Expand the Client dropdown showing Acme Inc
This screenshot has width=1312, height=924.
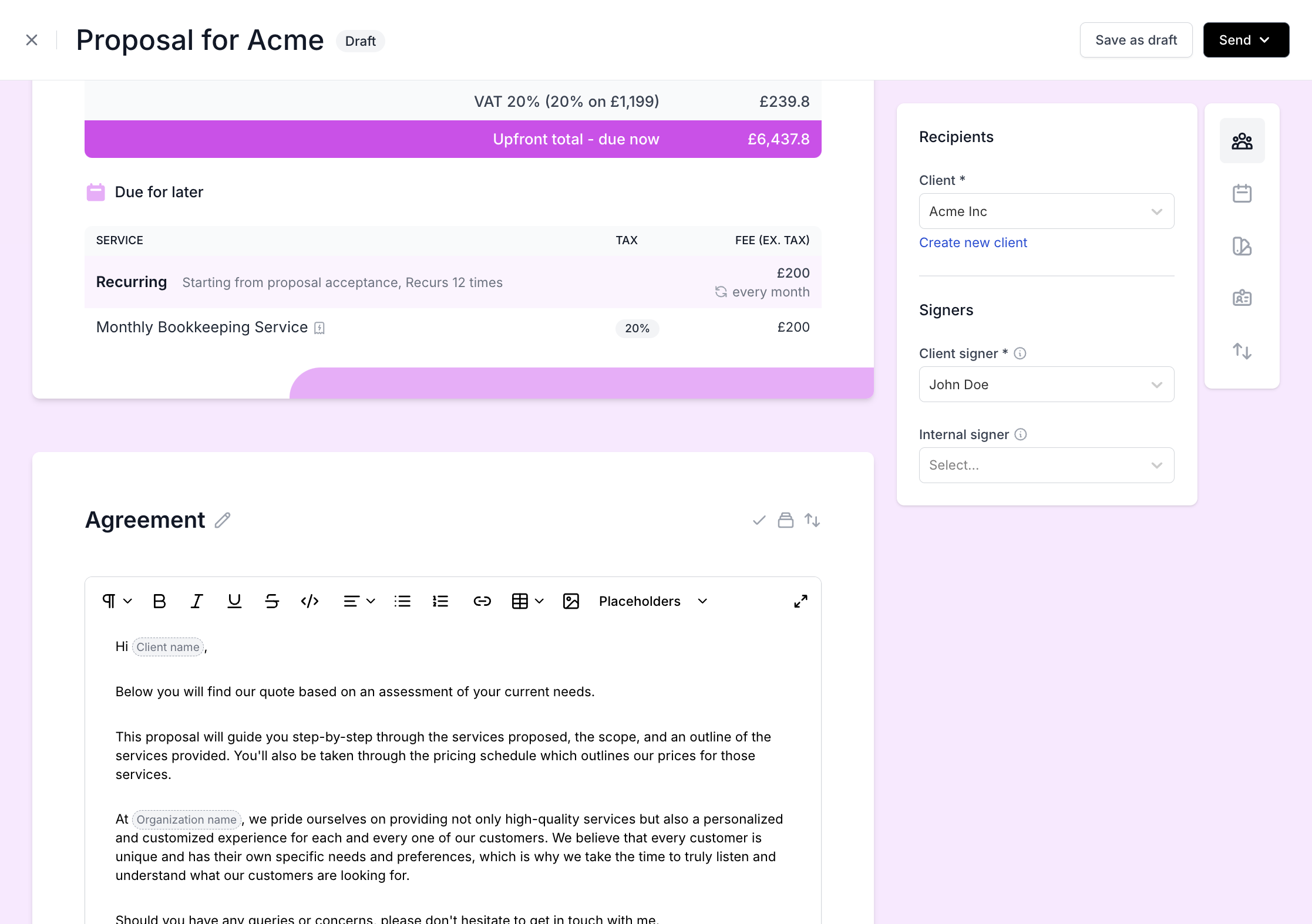point(1046,211)
